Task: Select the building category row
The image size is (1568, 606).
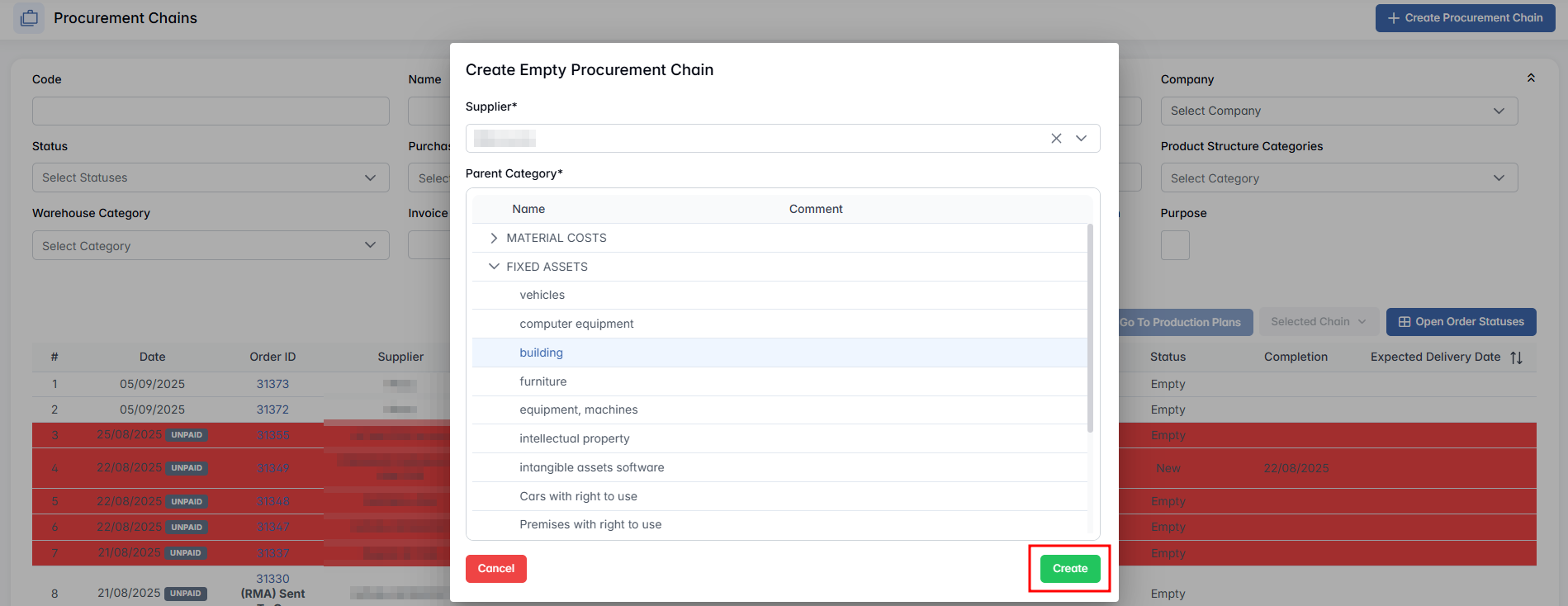Action: tap(541, 353)
